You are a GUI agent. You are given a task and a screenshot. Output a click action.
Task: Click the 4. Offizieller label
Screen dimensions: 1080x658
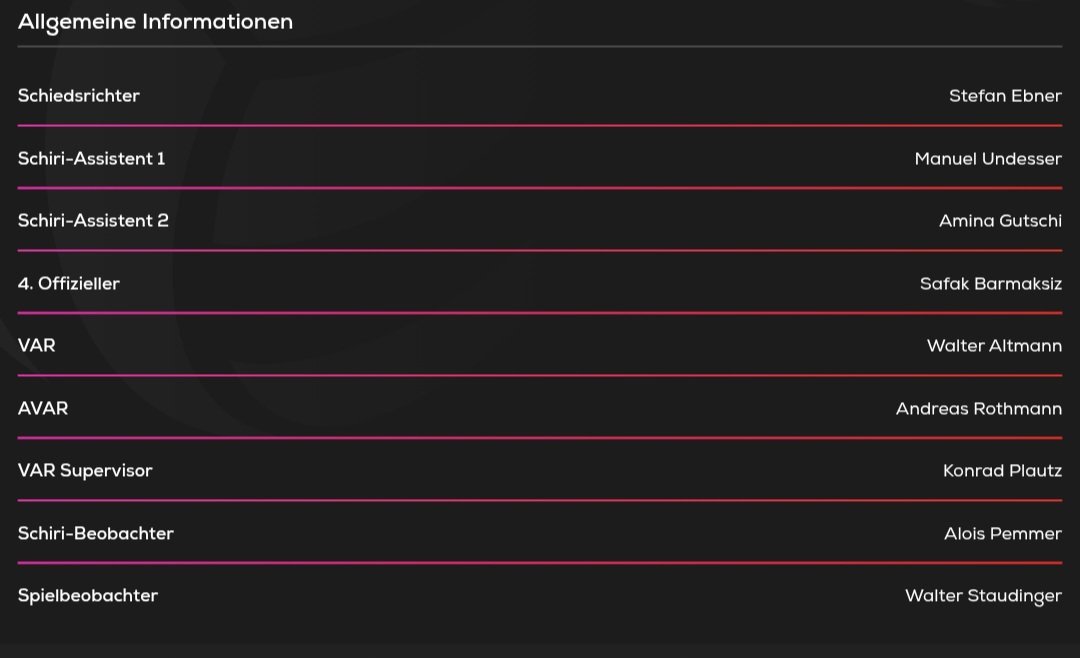(x=69, y=283)
